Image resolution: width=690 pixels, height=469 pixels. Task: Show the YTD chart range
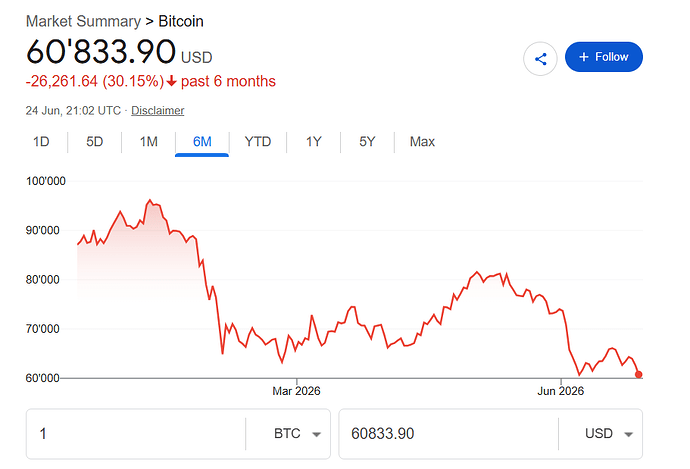click(258, 142)
